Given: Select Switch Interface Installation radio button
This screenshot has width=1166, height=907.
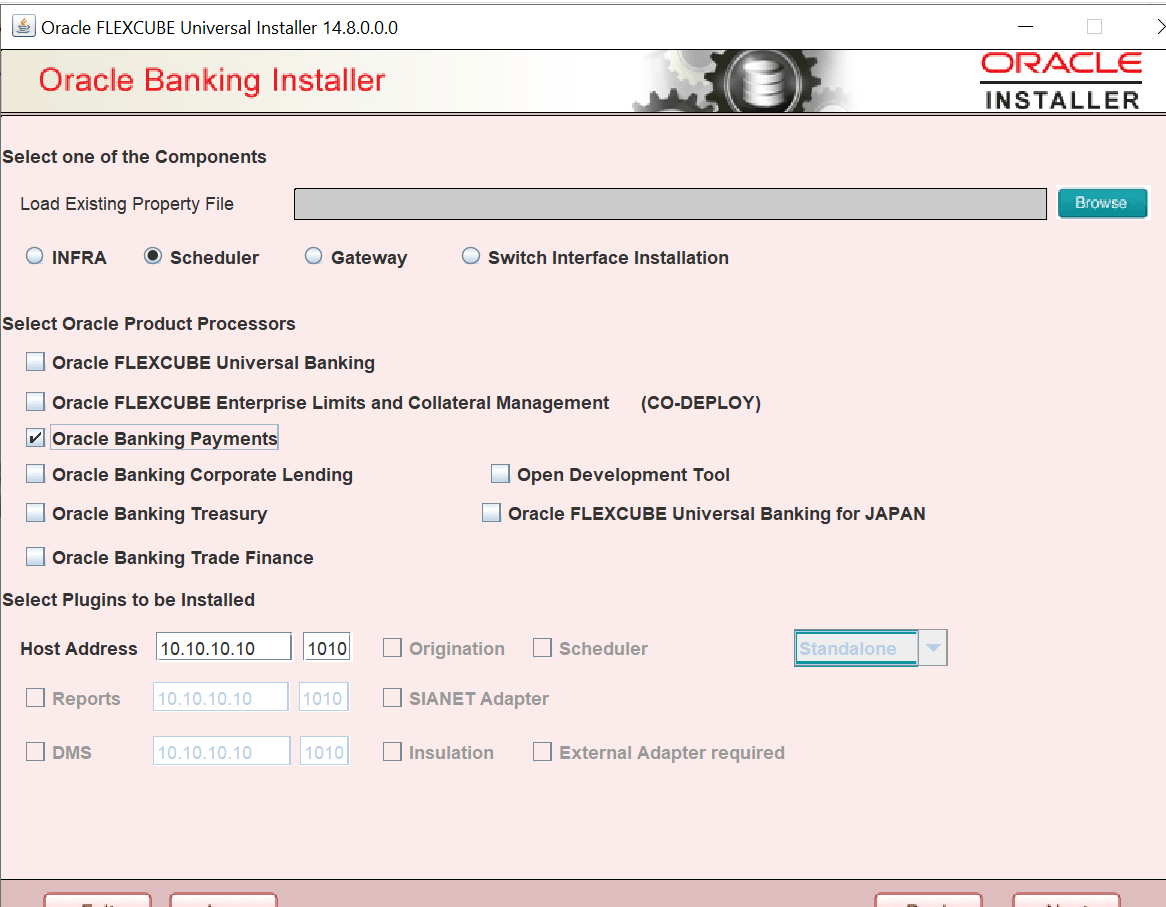Looking at the screenshot, I should pyautogui.click(x=471, y=256).
